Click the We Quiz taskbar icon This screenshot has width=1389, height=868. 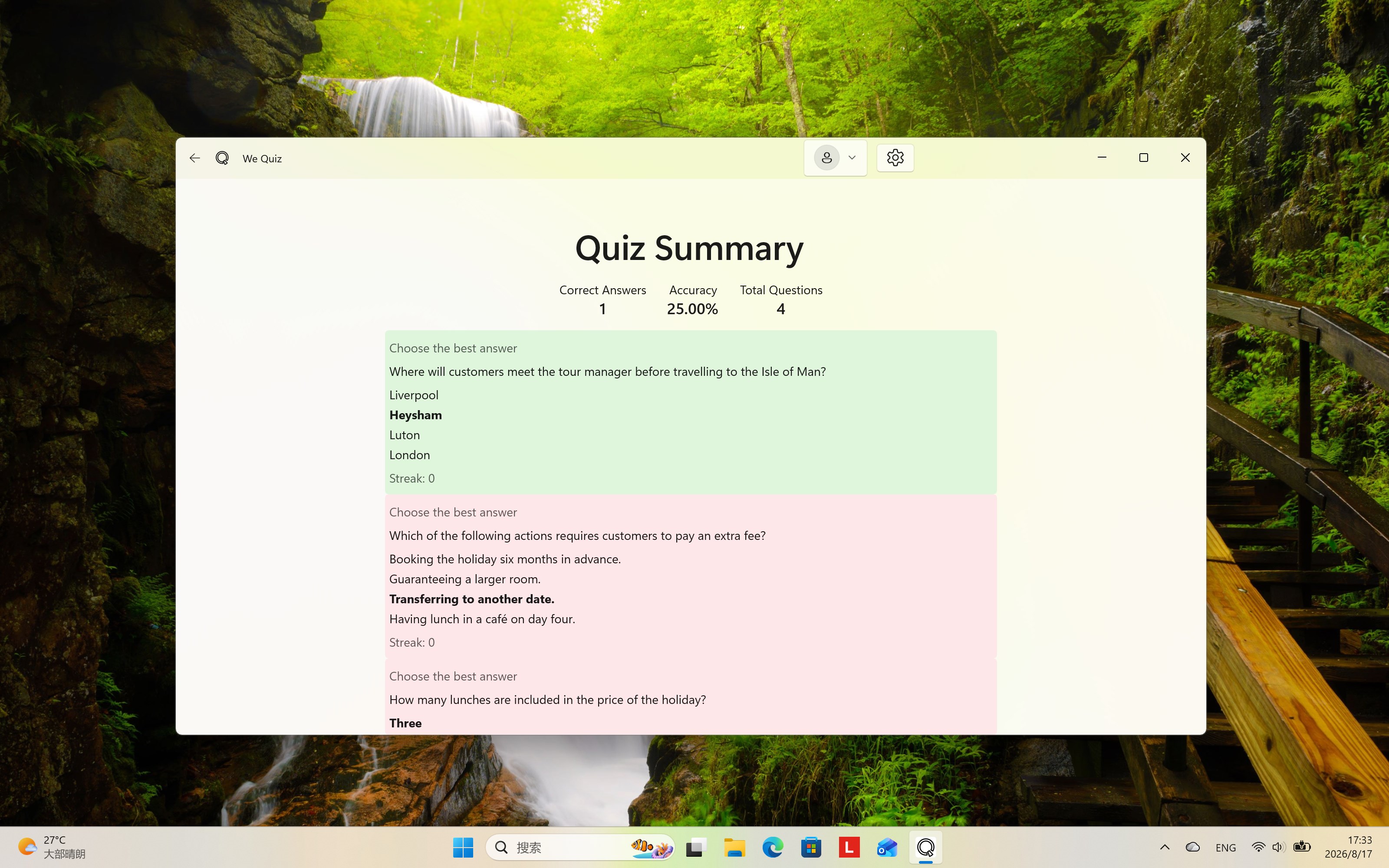tap(926, 847)
